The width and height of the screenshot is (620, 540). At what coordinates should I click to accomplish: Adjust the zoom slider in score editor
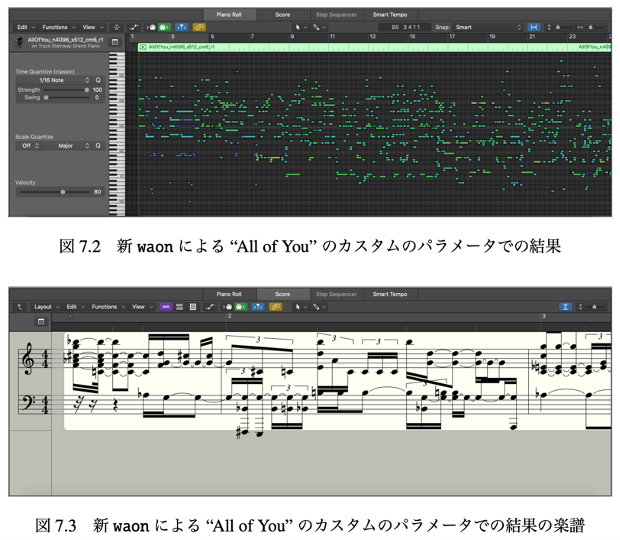point(593,307)
